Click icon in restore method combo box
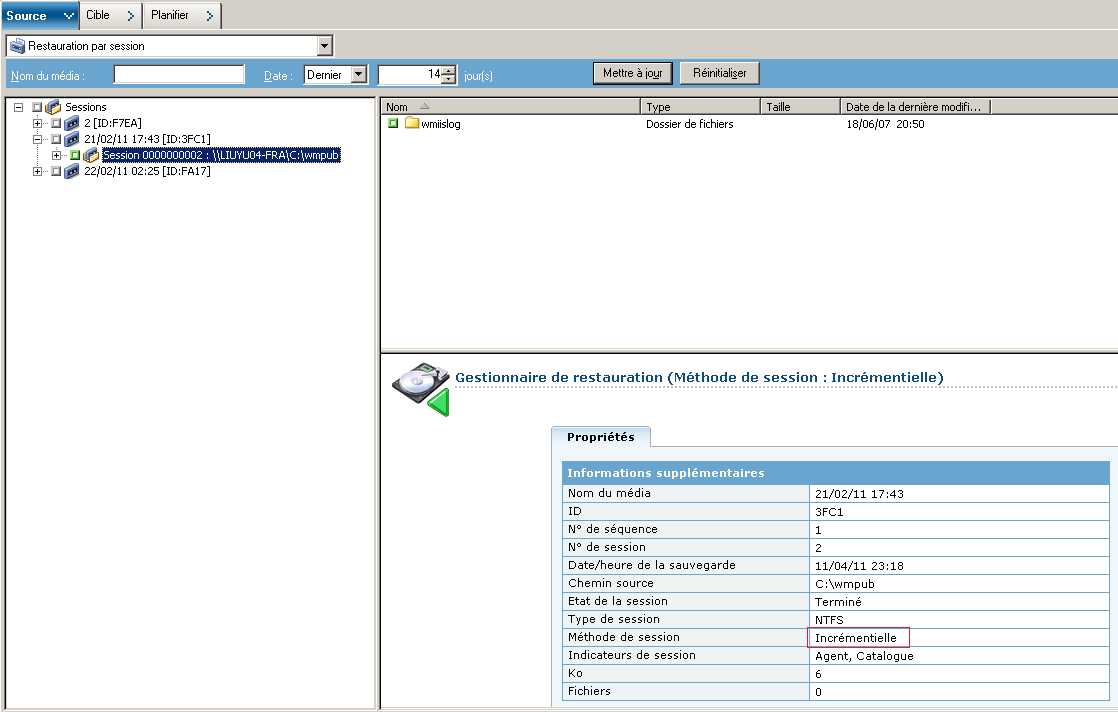 17,46
